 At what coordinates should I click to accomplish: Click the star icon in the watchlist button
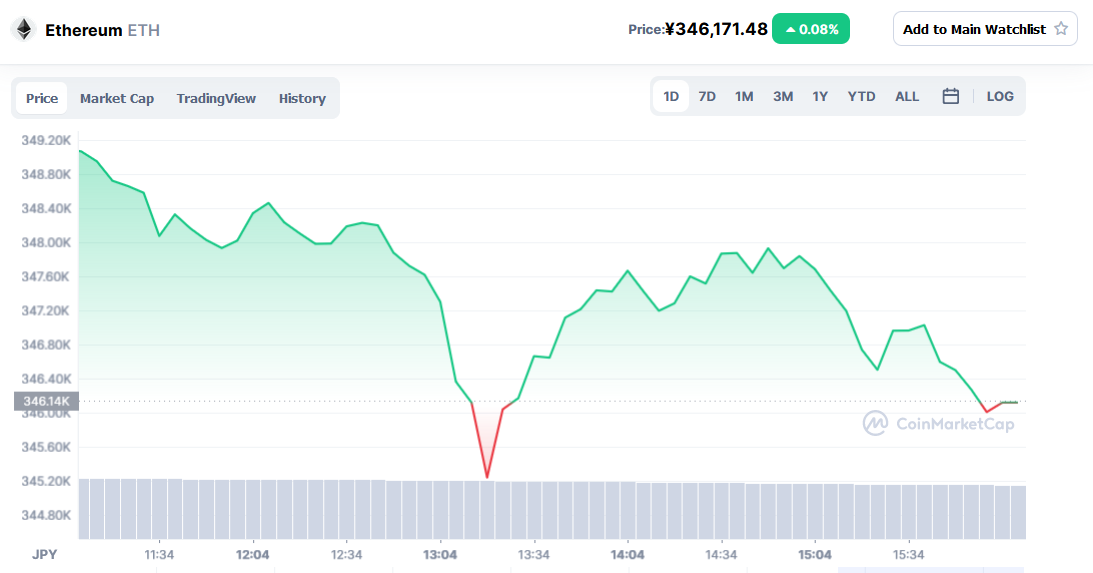1061,29
